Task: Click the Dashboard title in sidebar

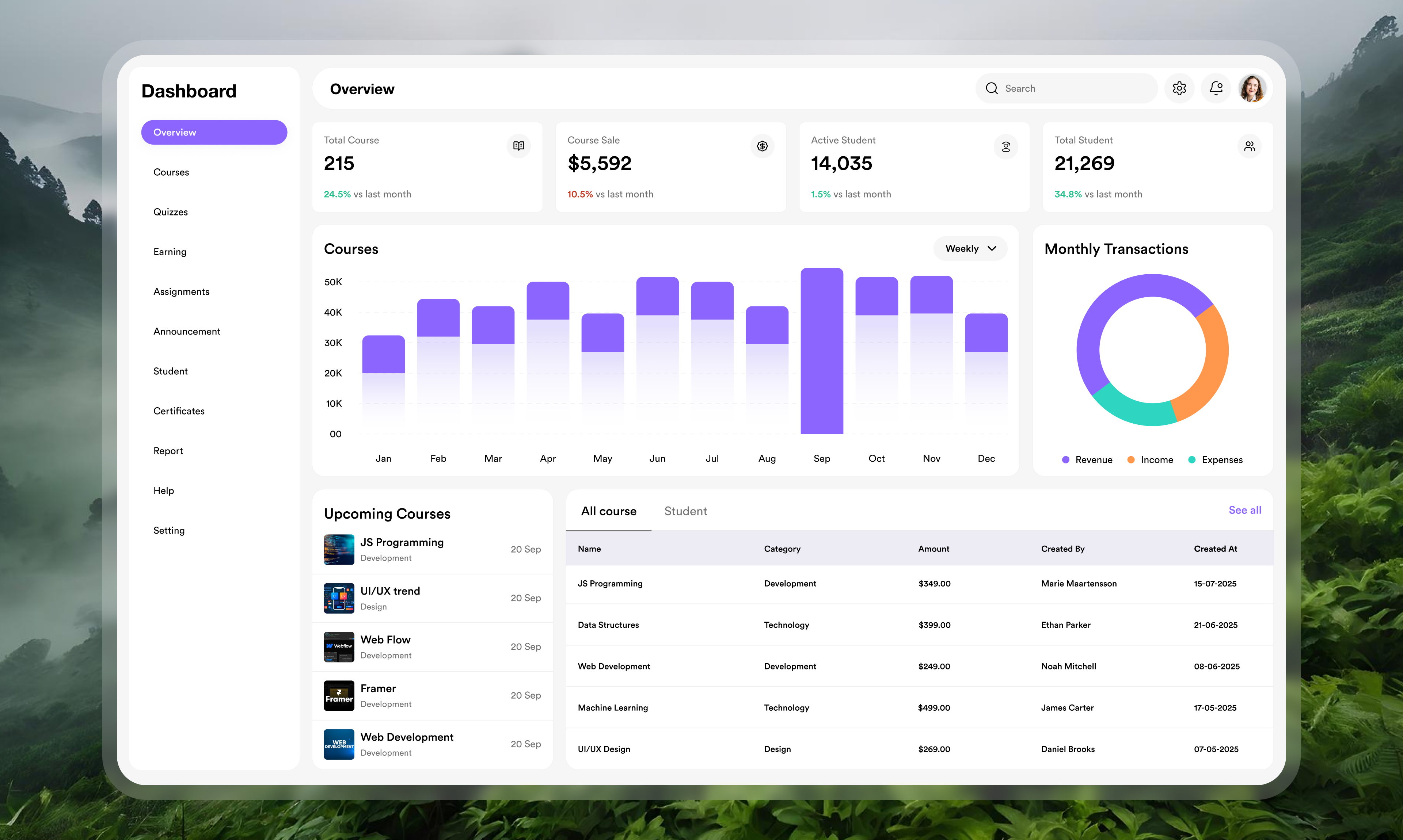Action: point(189,91)
